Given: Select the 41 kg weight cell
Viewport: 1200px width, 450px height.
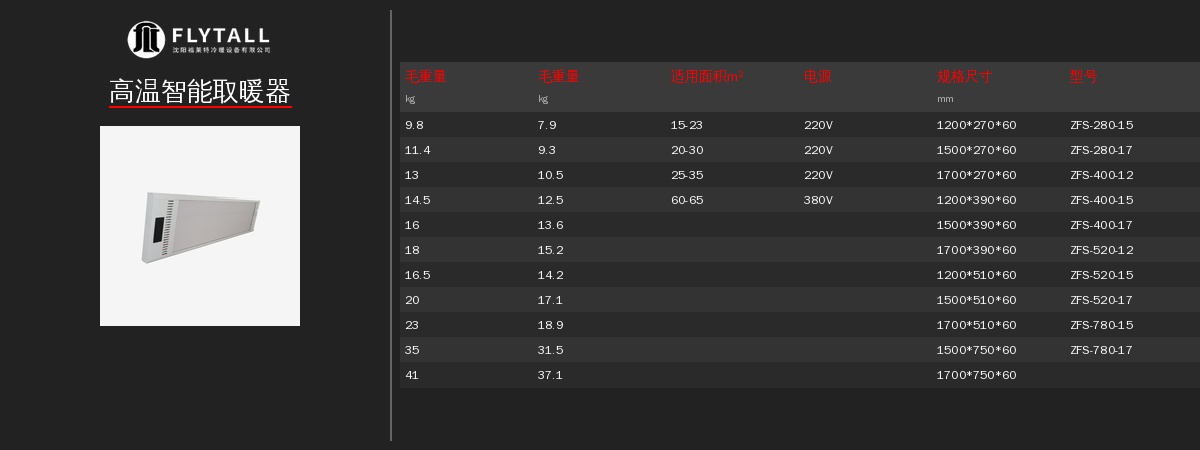Looking at the screenshot, I should 412,375.
